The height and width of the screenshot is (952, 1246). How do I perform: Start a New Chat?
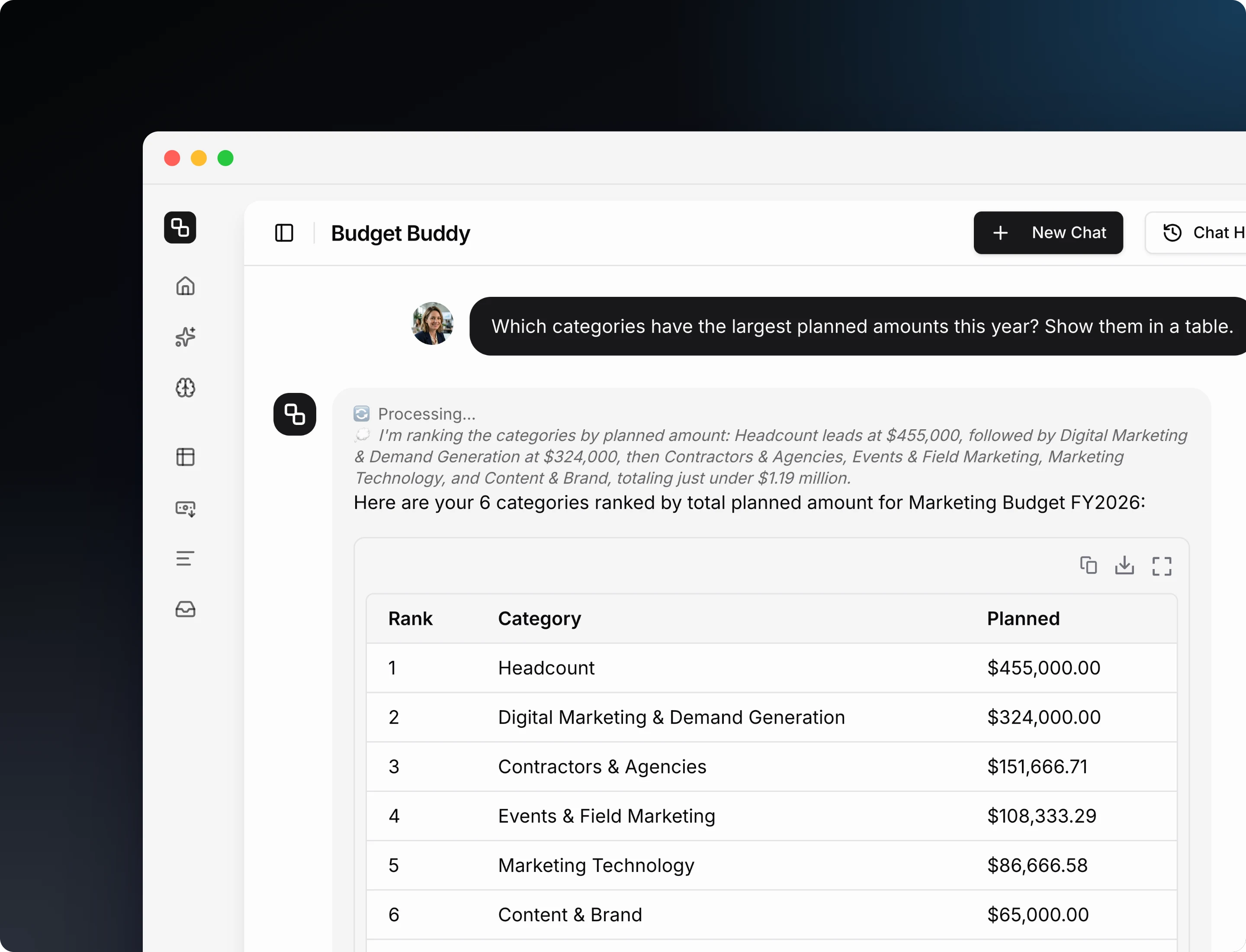click(1048, 233)
